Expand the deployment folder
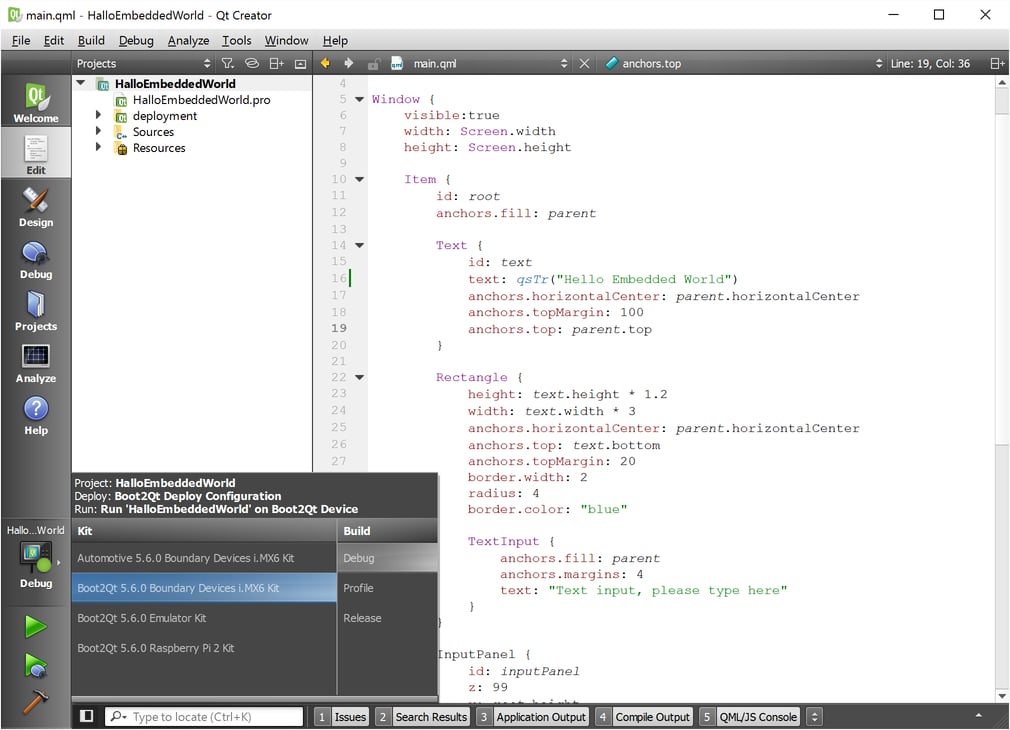This screenshot has width=1010, height=730. (98, 116)
